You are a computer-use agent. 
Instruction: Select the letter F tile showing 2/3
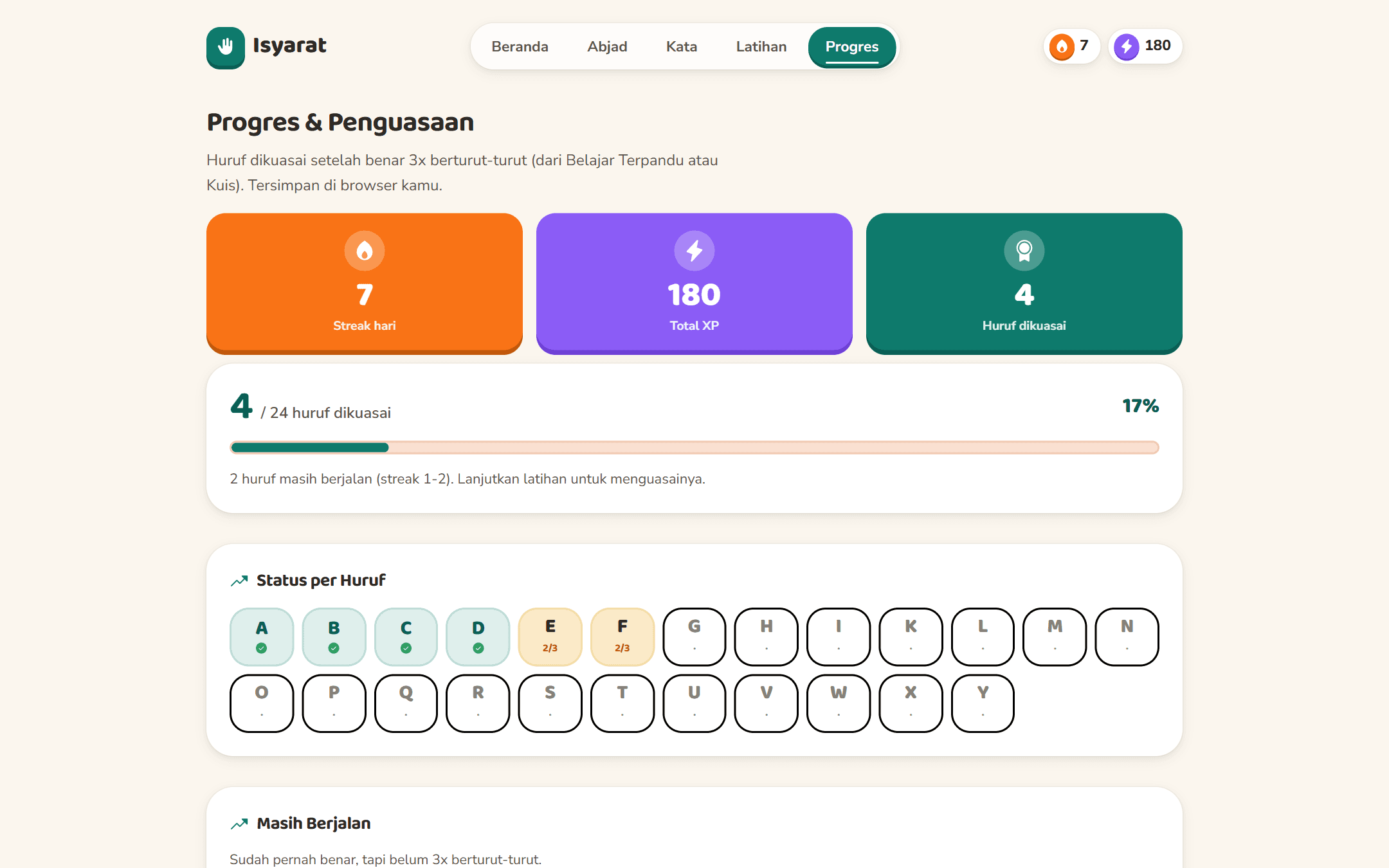622,637
